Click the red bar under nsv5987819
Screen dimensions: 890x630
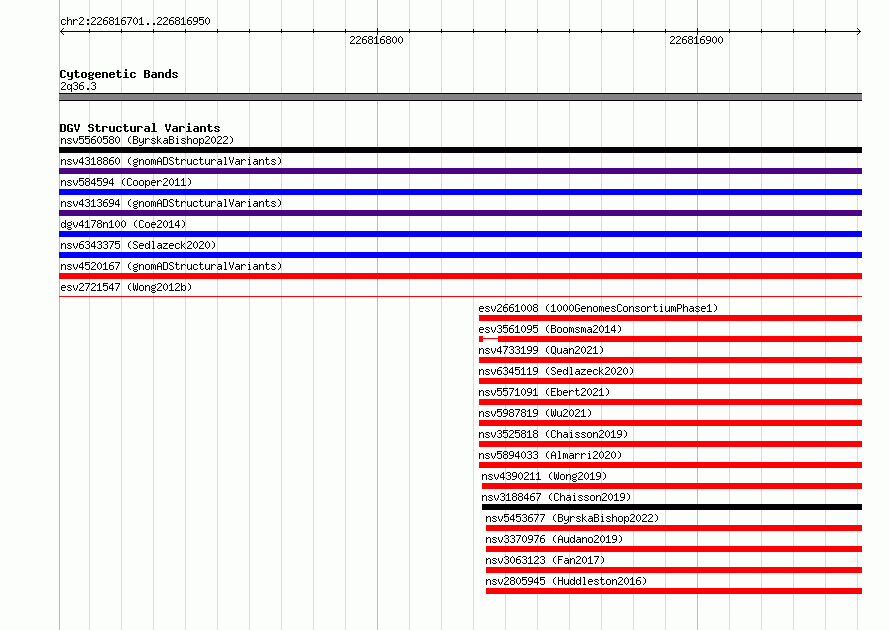pos(670,423)
